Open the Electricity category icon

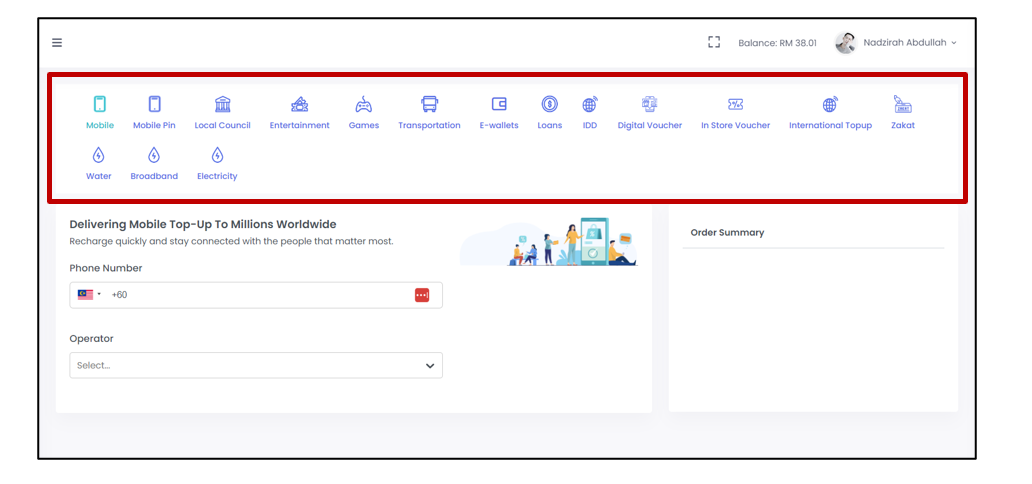(217, 155)
